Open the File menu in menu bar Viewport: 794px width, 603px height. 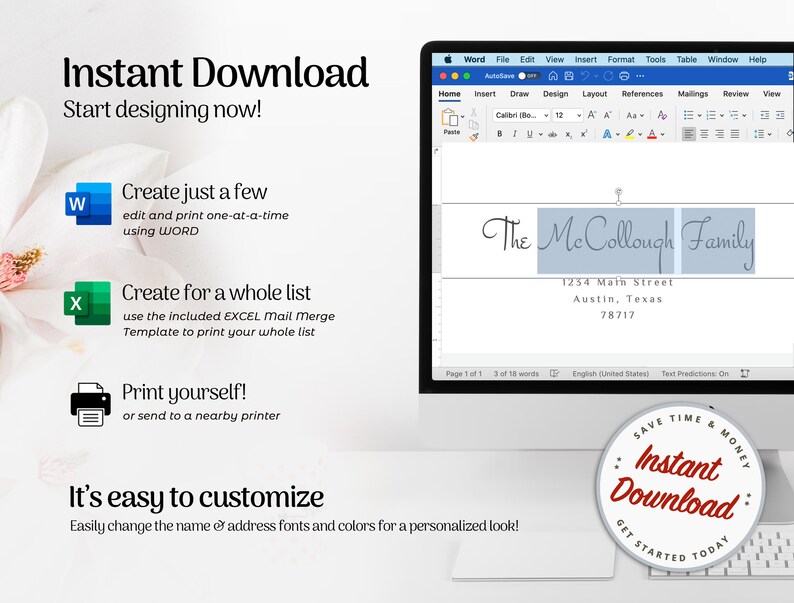pyautogui.click(x=502, y=59)
